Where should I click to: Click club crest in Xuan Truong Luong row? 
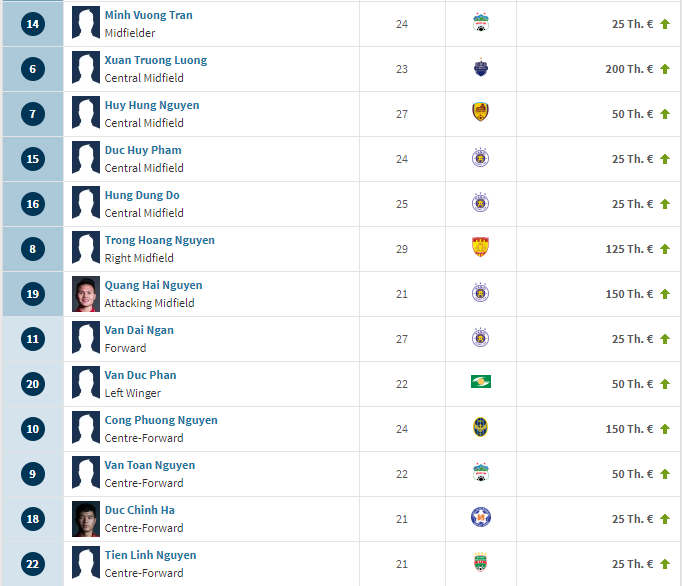pos(480,69)
